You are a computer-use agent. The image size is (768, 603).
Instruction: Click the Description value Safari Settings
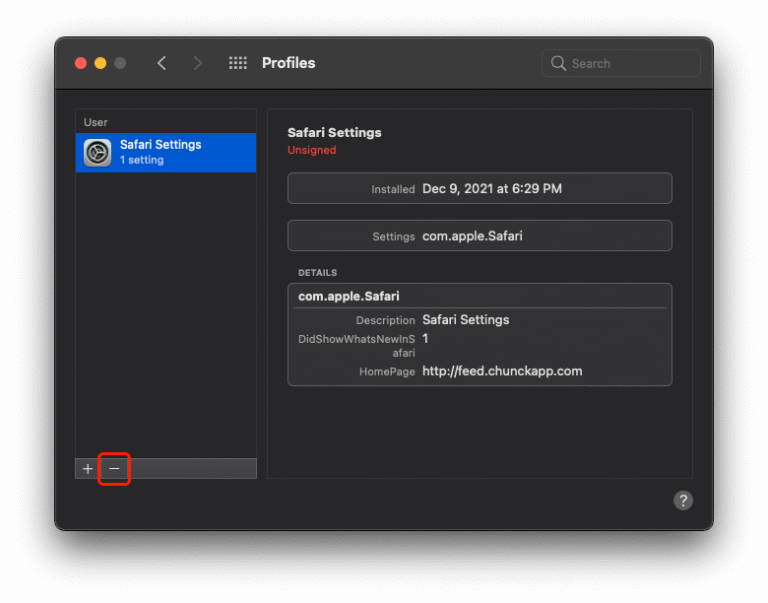click(465, 320)
